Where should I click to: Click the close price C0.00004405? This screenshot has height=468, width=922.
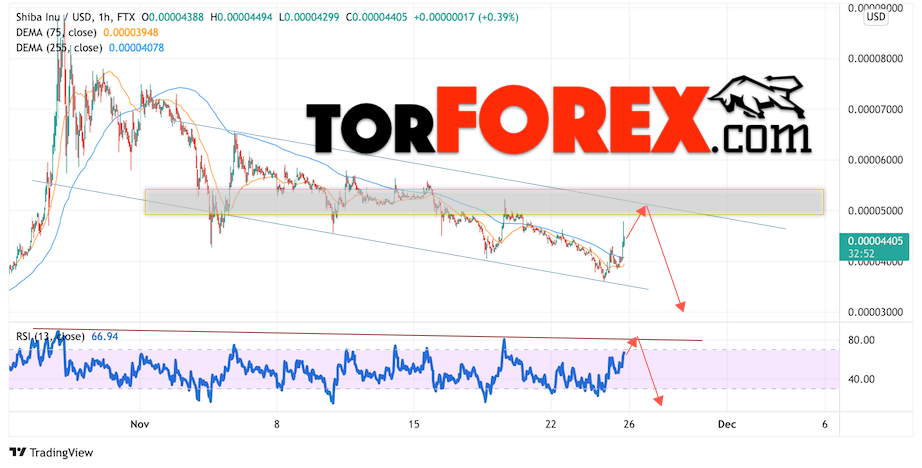click(x=376, y=18)
